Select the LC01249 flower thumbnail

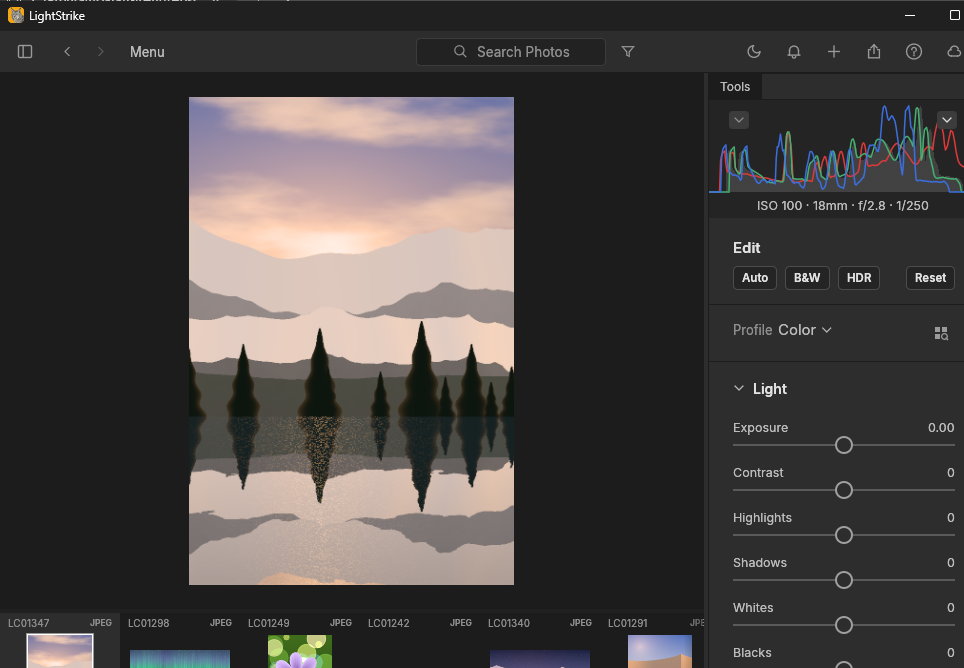tap(300, 651)
